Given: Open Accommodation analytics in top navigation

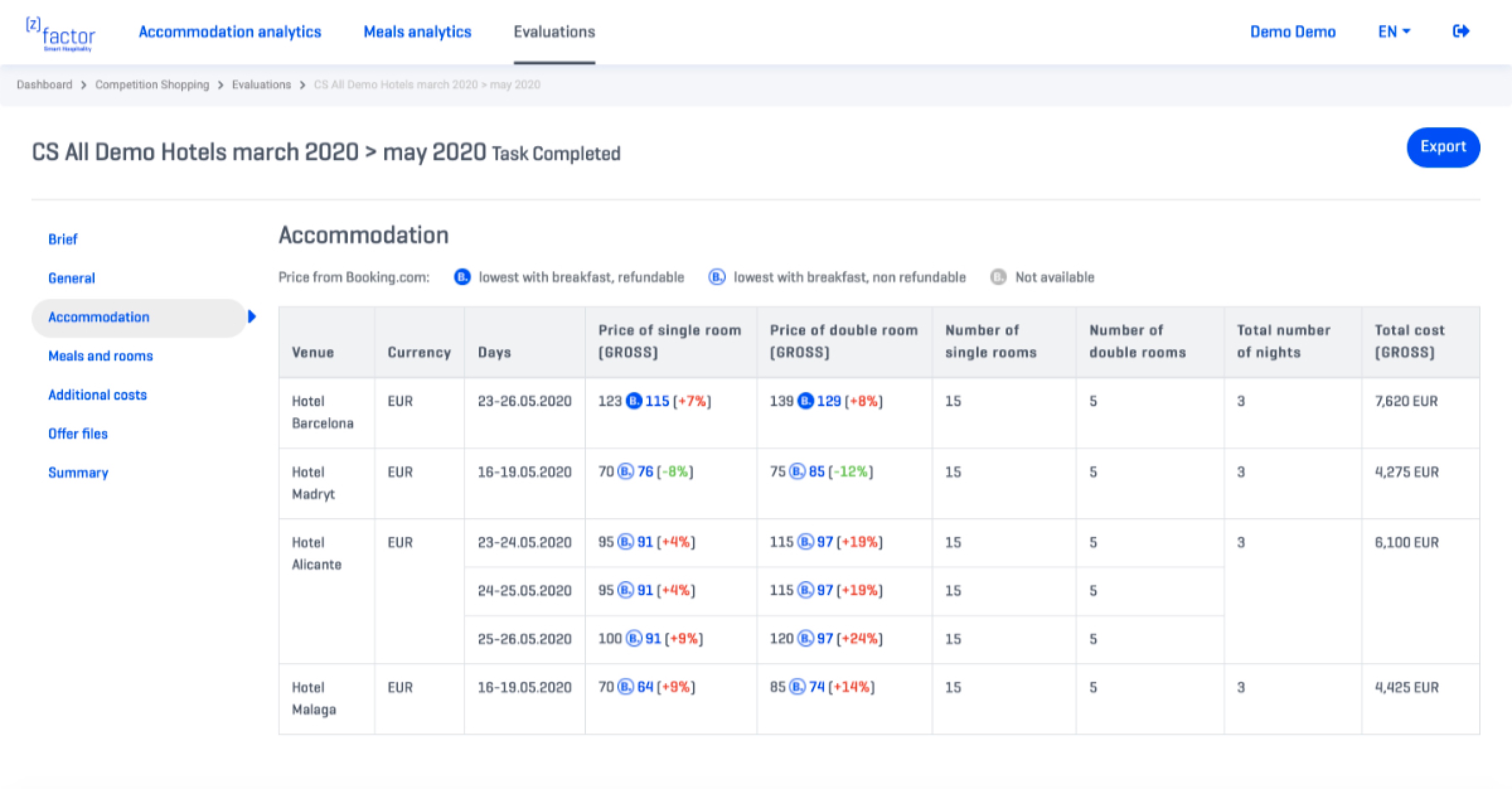Looking at the screenshot, I should tap(229, 32).
